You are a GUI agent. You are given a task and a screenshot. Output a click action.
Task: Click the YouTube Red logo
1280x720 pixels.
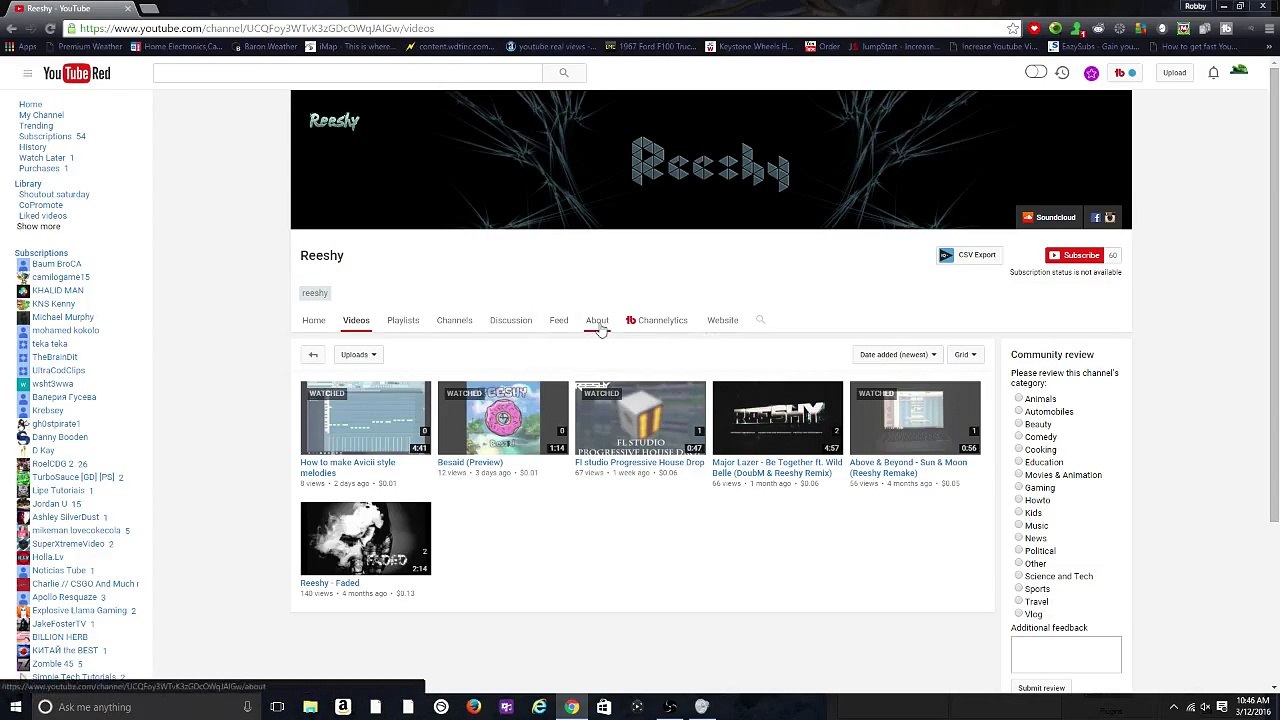click(x=76, y=73)
